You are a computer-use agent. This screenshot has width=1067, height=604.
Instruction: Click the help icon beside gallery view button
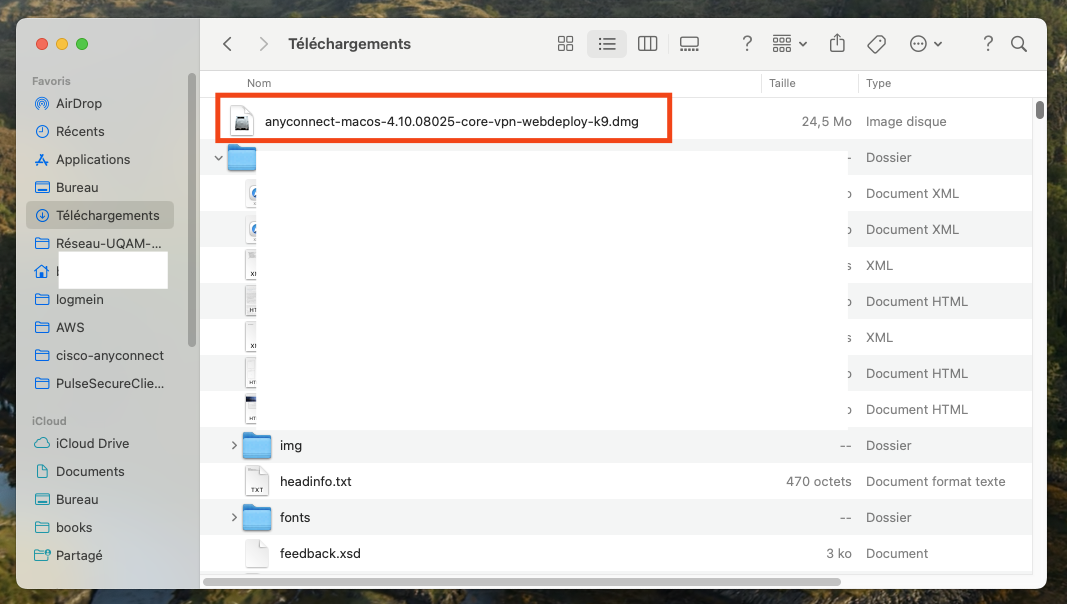click(746, 44)
